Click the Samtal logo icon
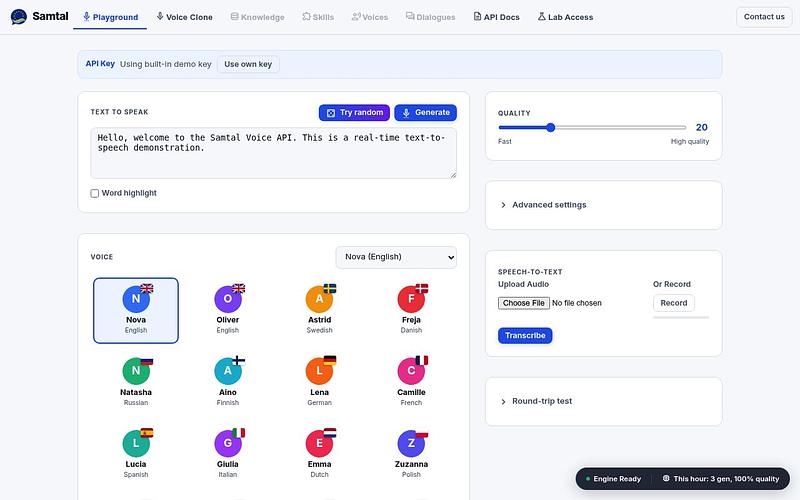This screenshot has height=500, width=800. point(19,17)
